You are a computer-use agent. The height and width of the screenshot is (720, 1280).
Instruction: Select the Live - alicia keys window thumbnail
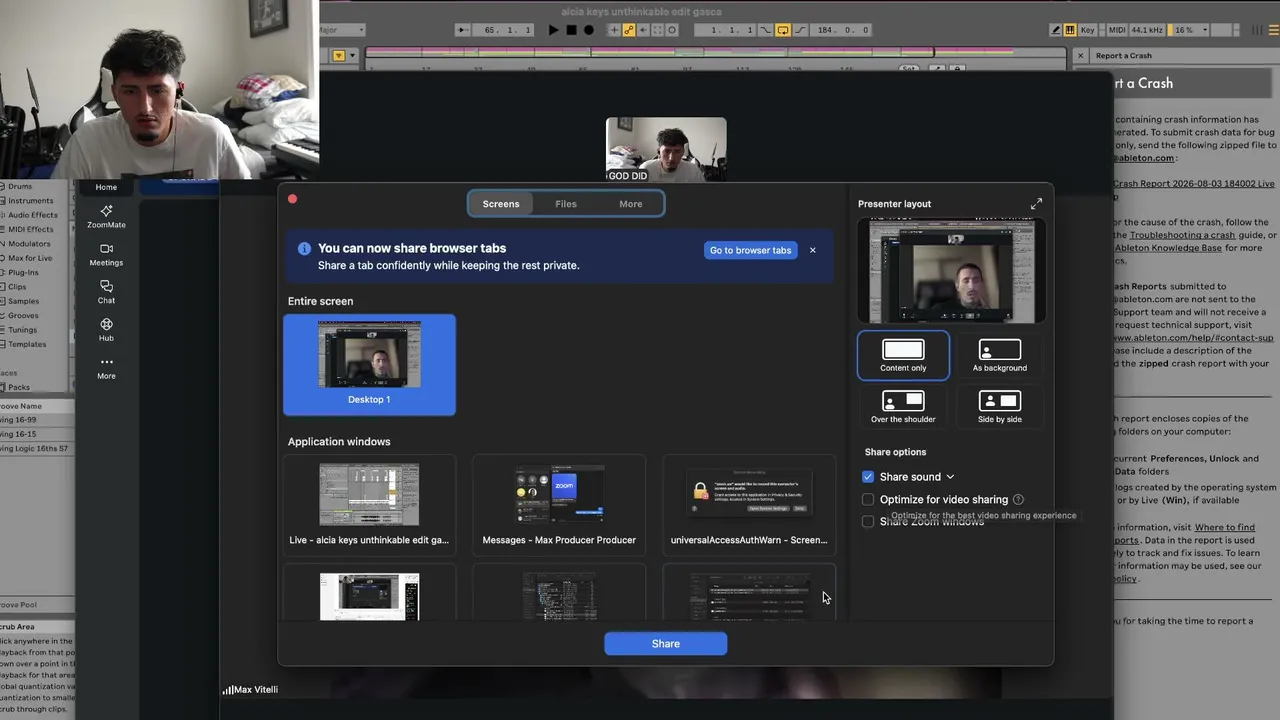coord(369,503)
